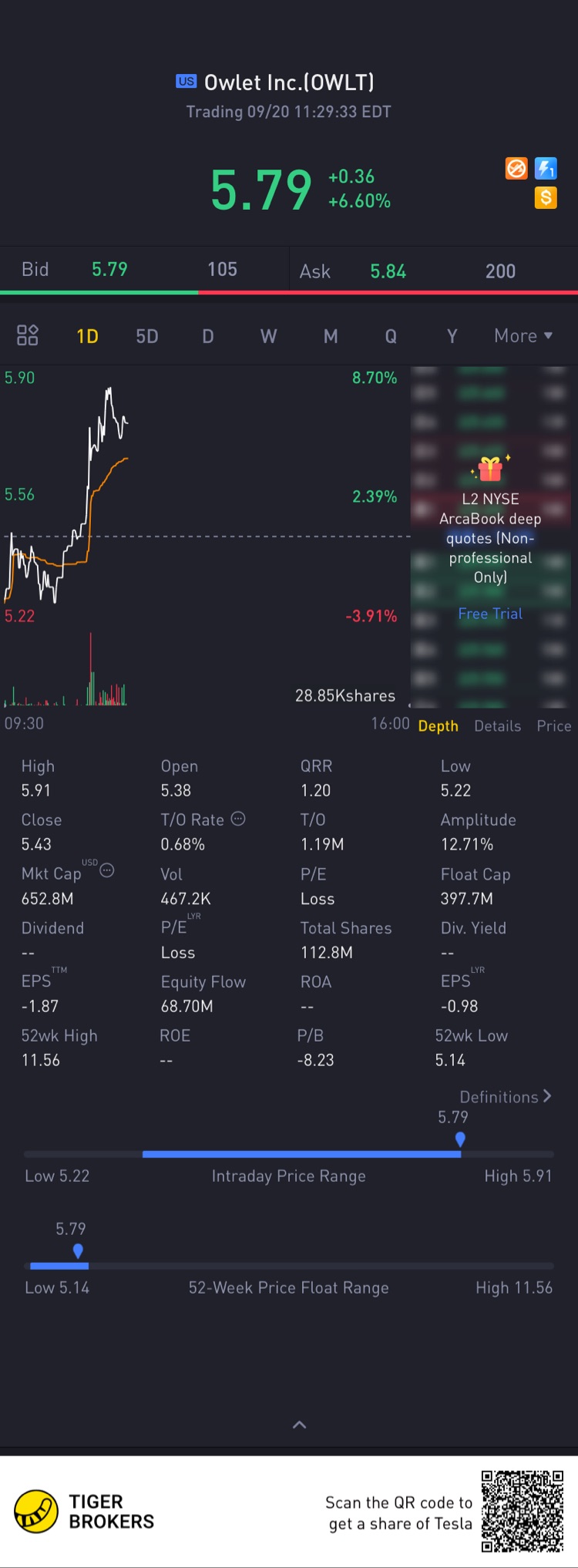Select the Price tab
The height and width of the screenshot is (1568, 578).
click(x=553, y=726)
